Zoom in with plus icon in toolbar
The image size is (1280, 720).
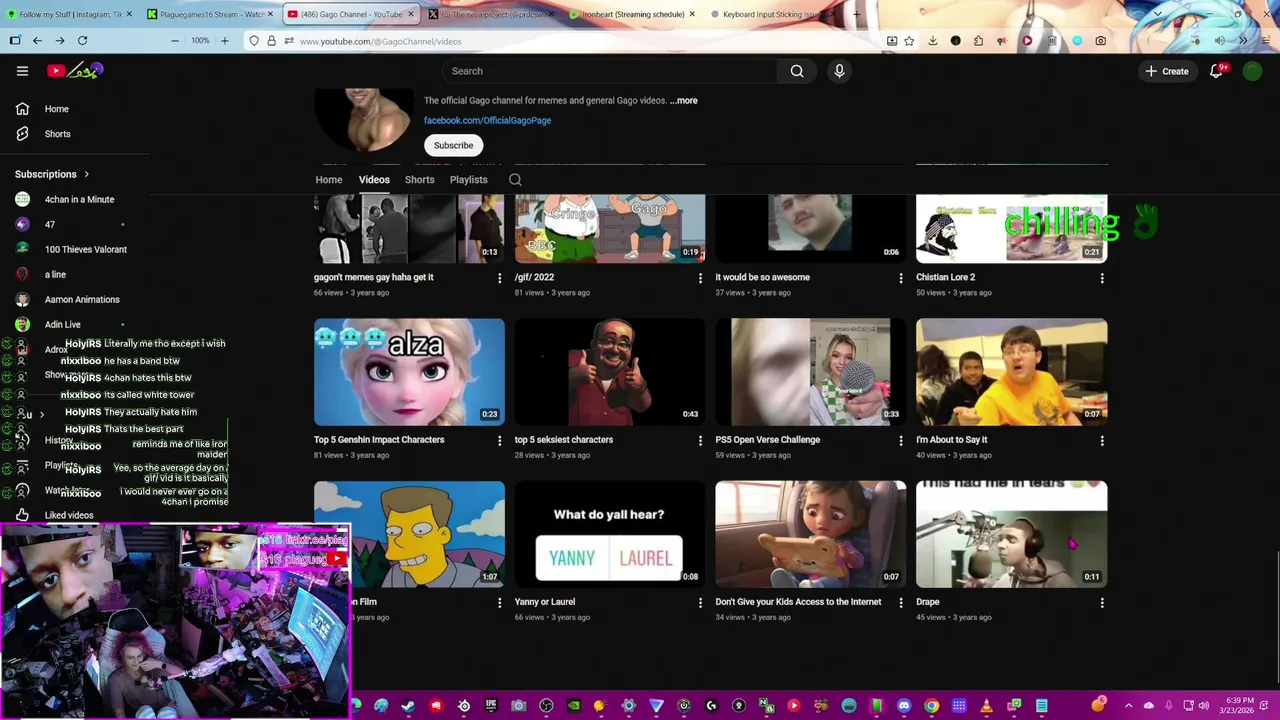click(224, 41)
